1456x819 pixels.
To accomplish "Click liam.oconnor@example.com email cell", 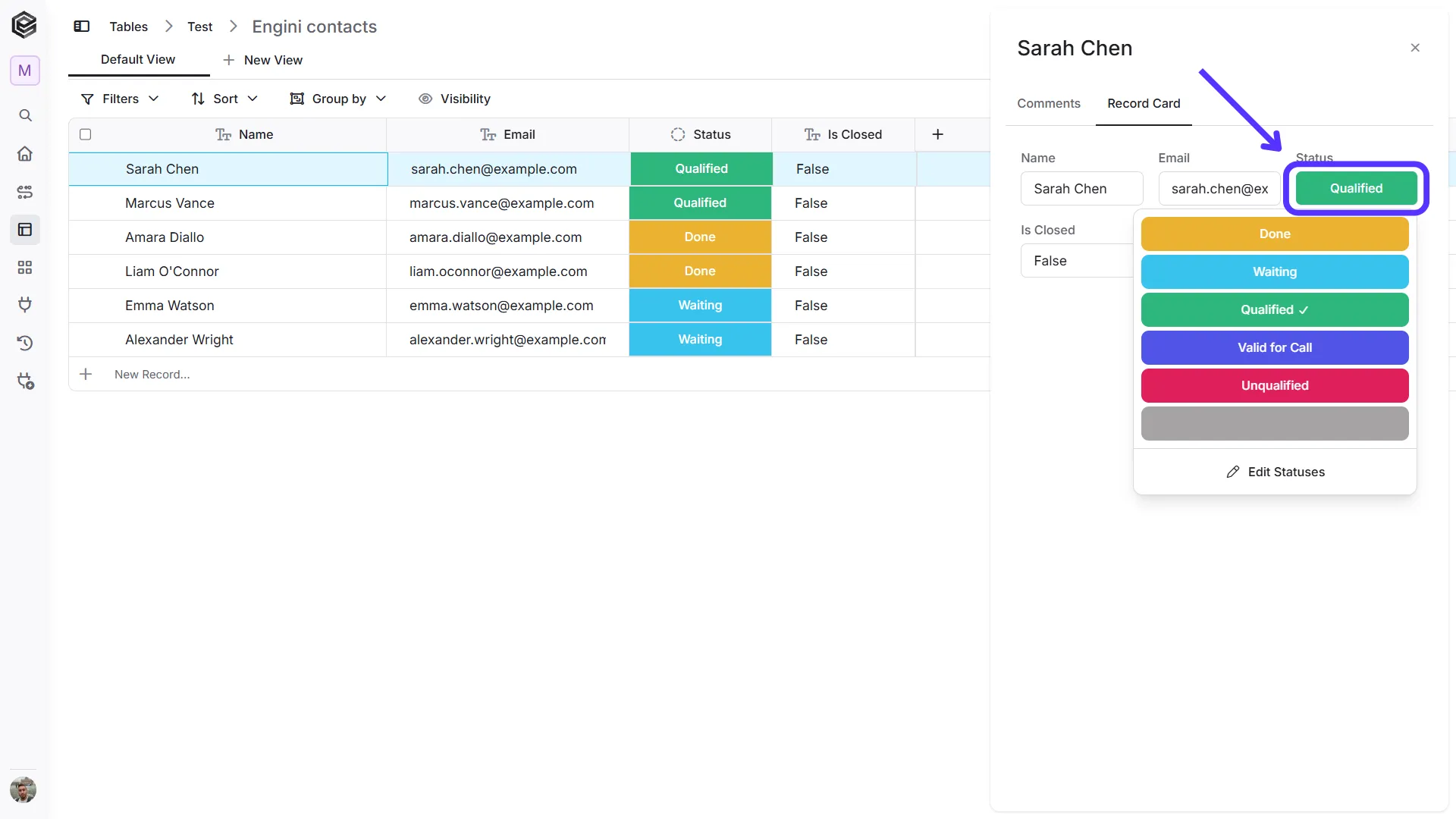I will 507,271.
